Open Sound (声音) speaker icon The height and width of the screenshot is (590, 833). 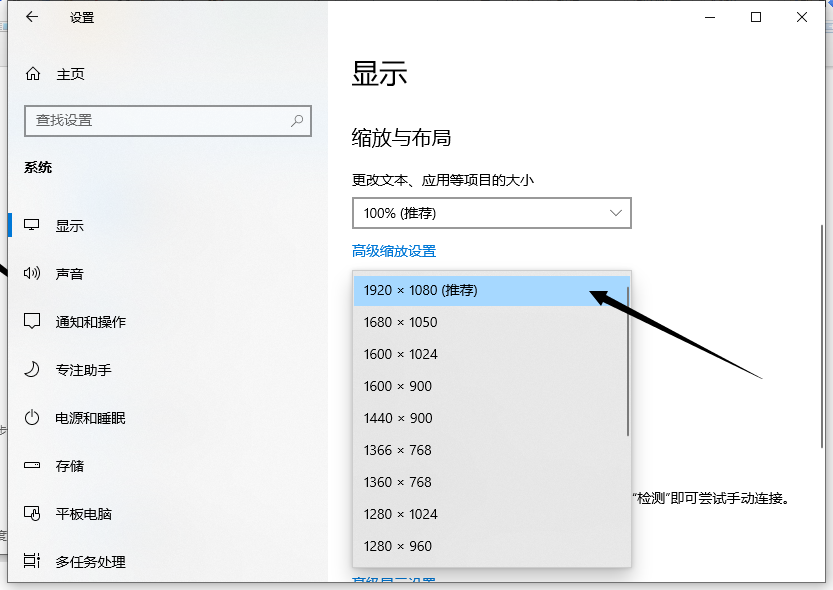pos(32,274)
